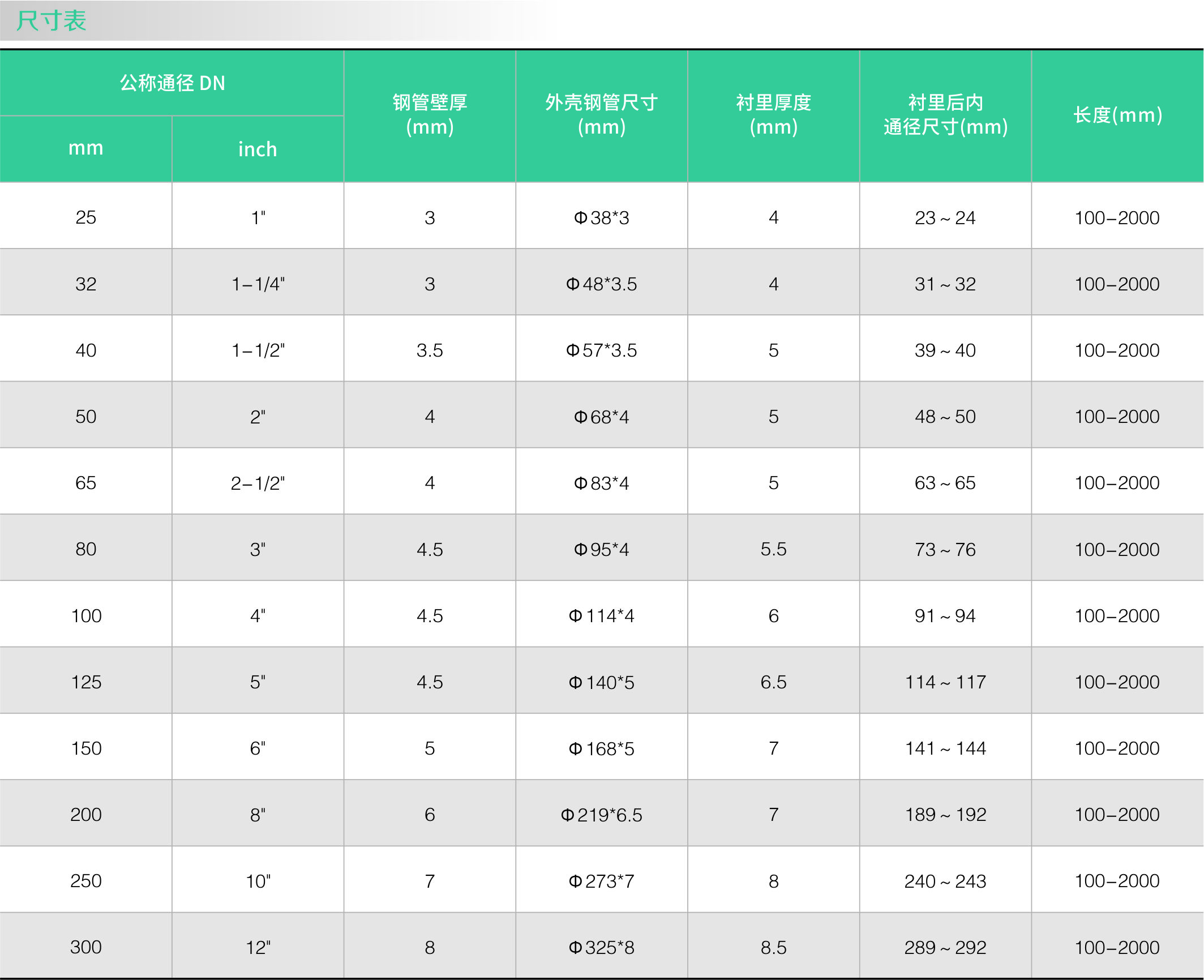Select the Φ219*6.5 cell
Screen dimensions: 1204x980
(x=601, y=815)
